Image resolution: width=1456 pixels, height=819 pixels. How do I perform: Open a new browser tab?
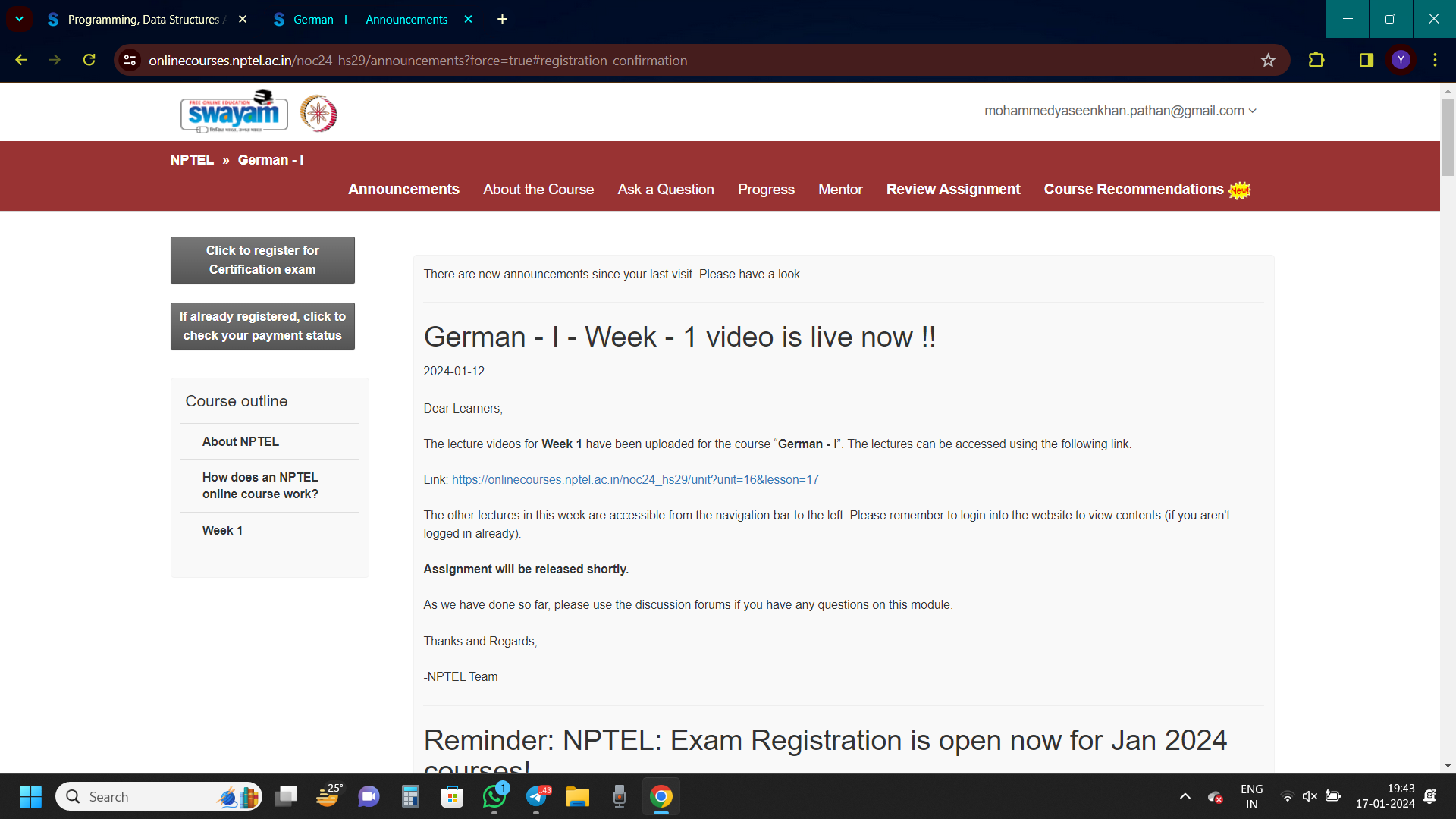pos(502,19)
